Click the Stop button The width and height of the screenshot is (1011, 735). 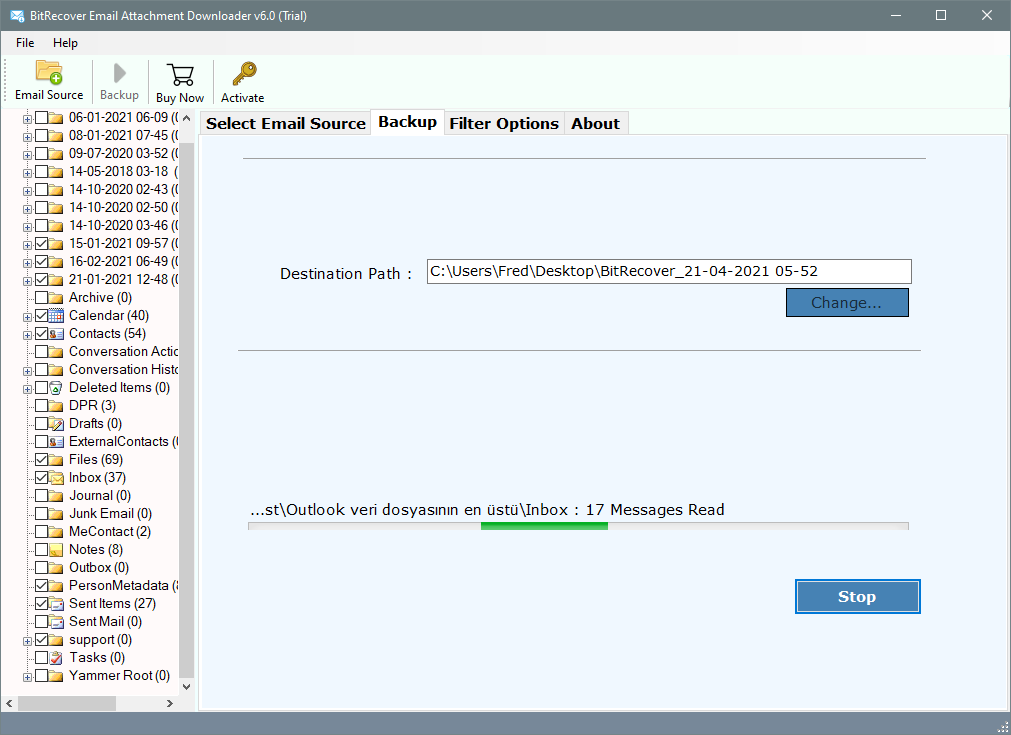(857, 596)
